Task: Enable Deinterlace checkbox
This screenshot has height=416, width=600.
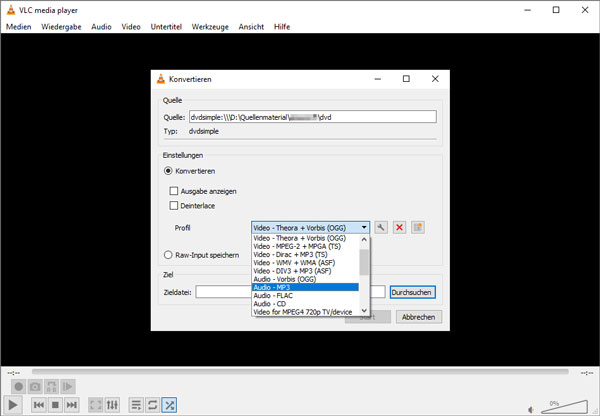Action: (x=174, y=206)
